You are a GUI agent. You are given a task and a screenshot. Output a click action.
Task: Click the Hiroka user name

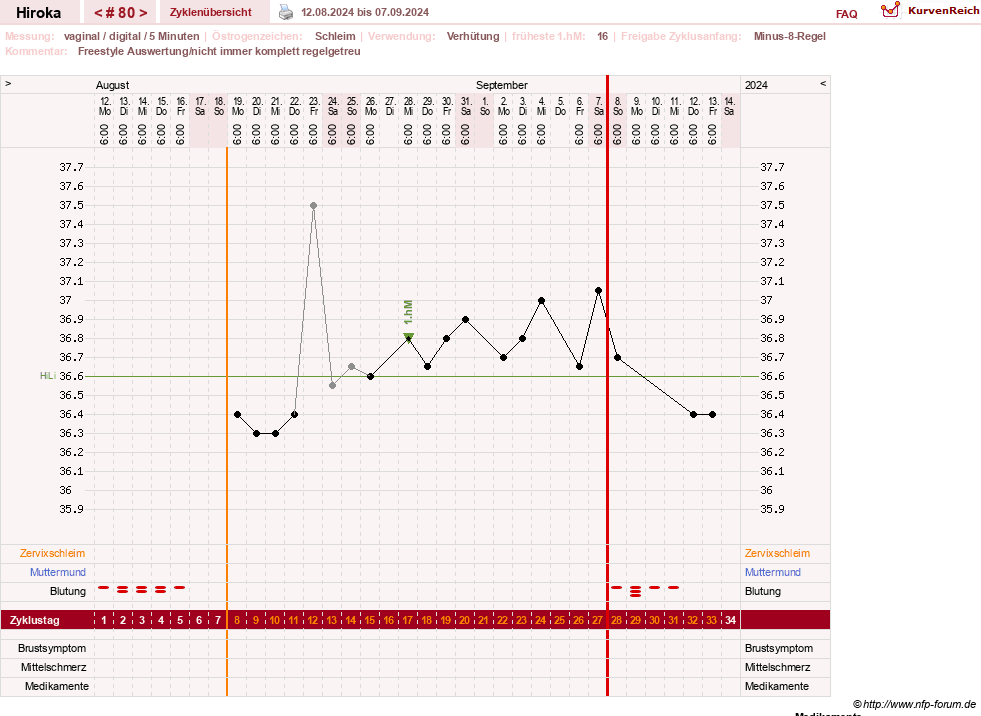pos(38,13)
